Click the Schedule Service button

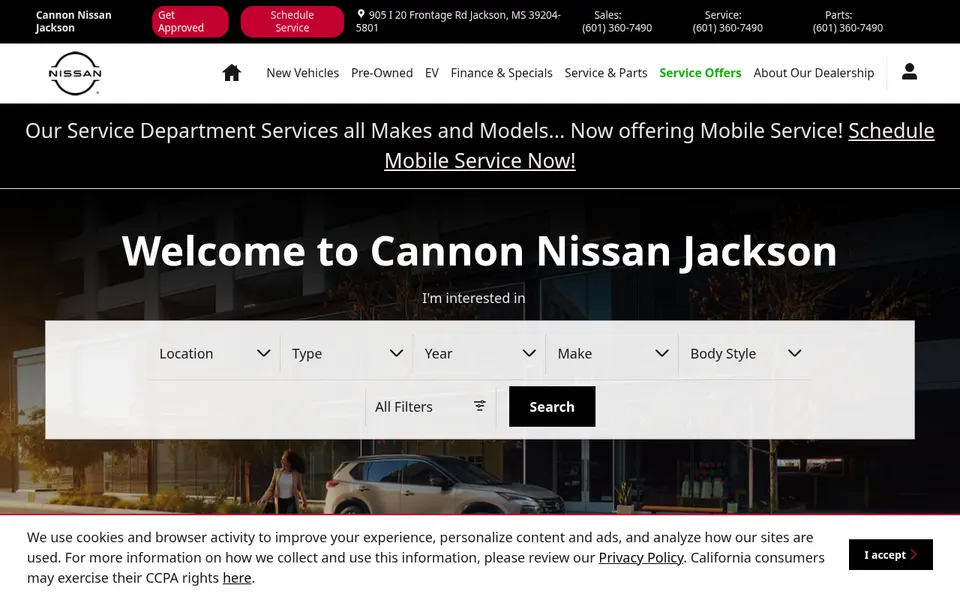pyautogui.click(x=292, y=21)
